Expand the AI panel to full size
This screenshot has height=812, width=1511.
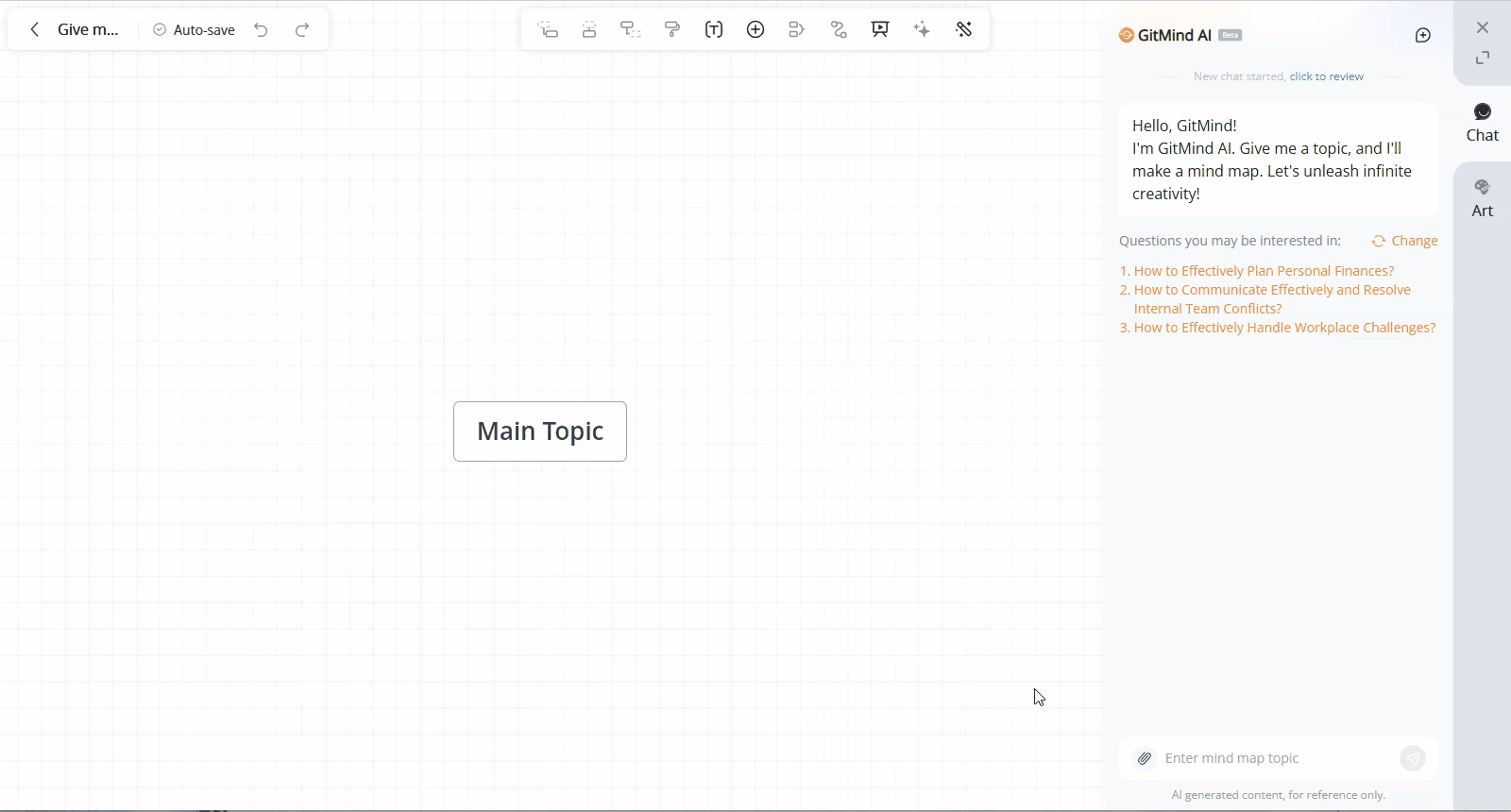point(1483,58)
